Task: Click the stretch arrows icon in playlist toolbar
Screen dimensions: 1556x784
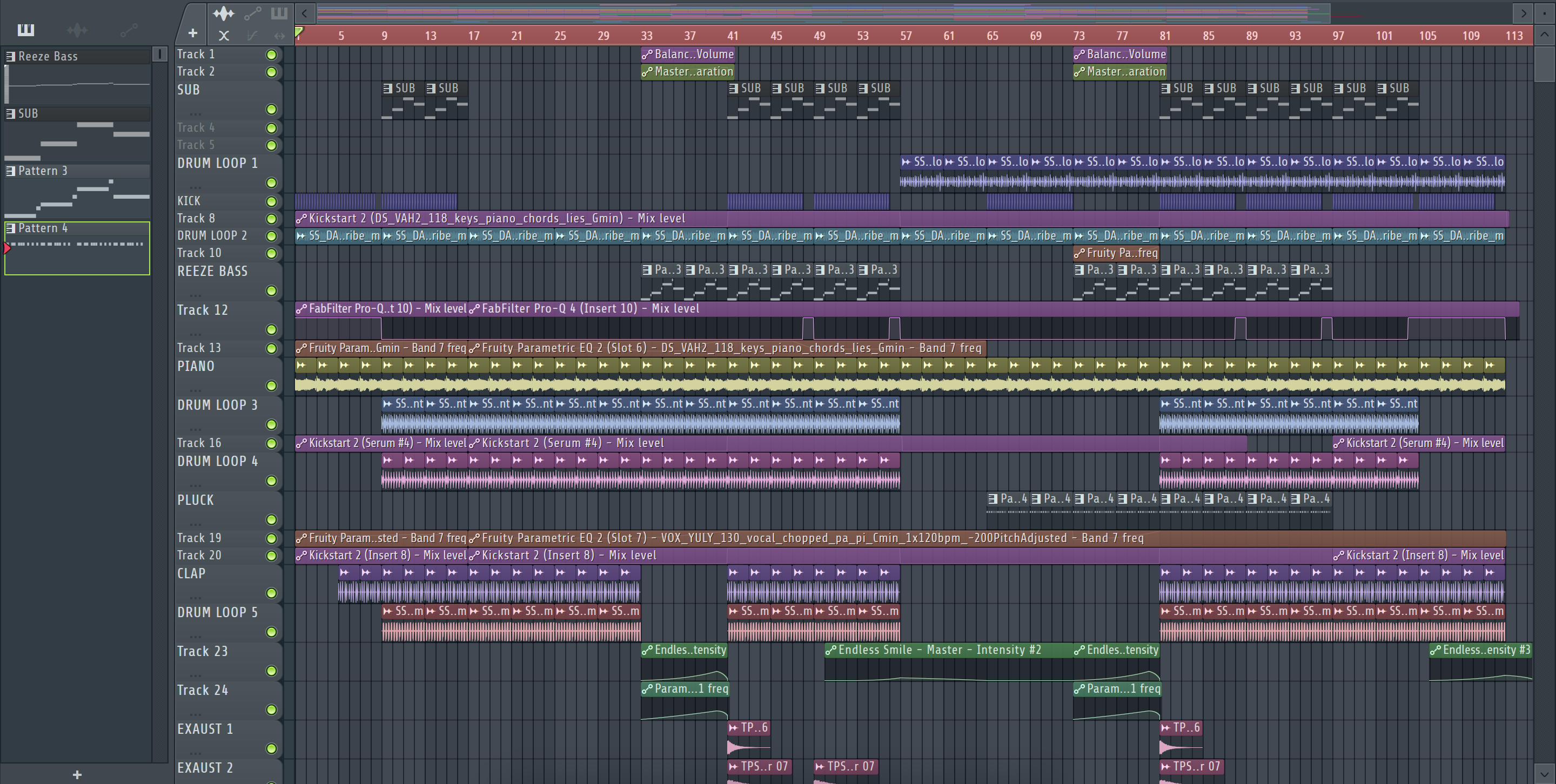Action: point(279,36)
